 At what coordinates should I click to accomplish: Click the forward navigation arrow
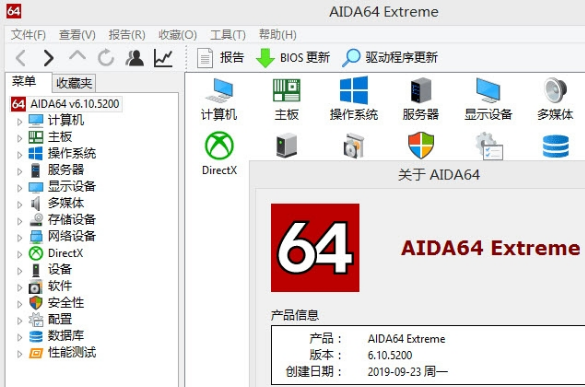pyautogui.click(x=49, y=58)
